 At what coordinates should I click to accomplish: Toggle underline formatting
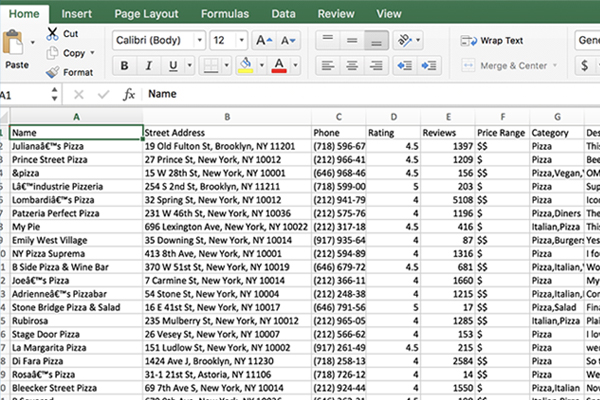click(175, 66)
